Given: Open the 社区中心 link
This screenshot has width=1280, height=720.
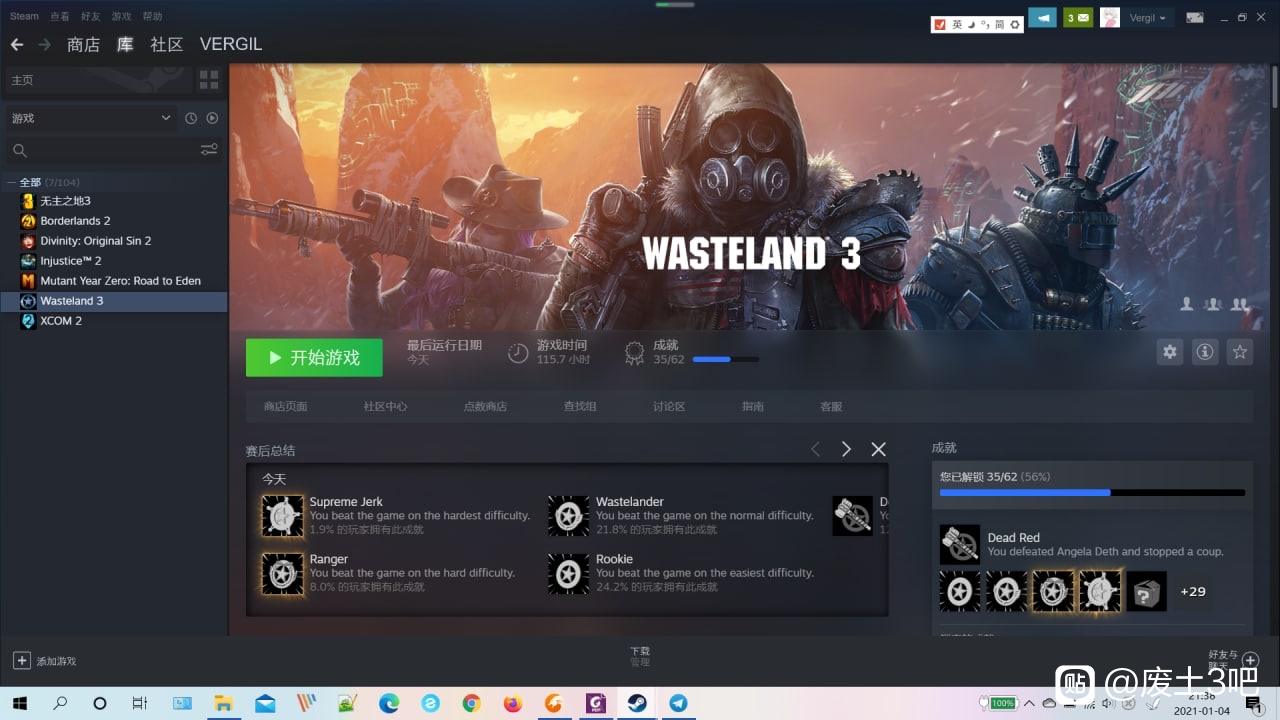Looking at the screenshot, I should [x=385, y=406].
